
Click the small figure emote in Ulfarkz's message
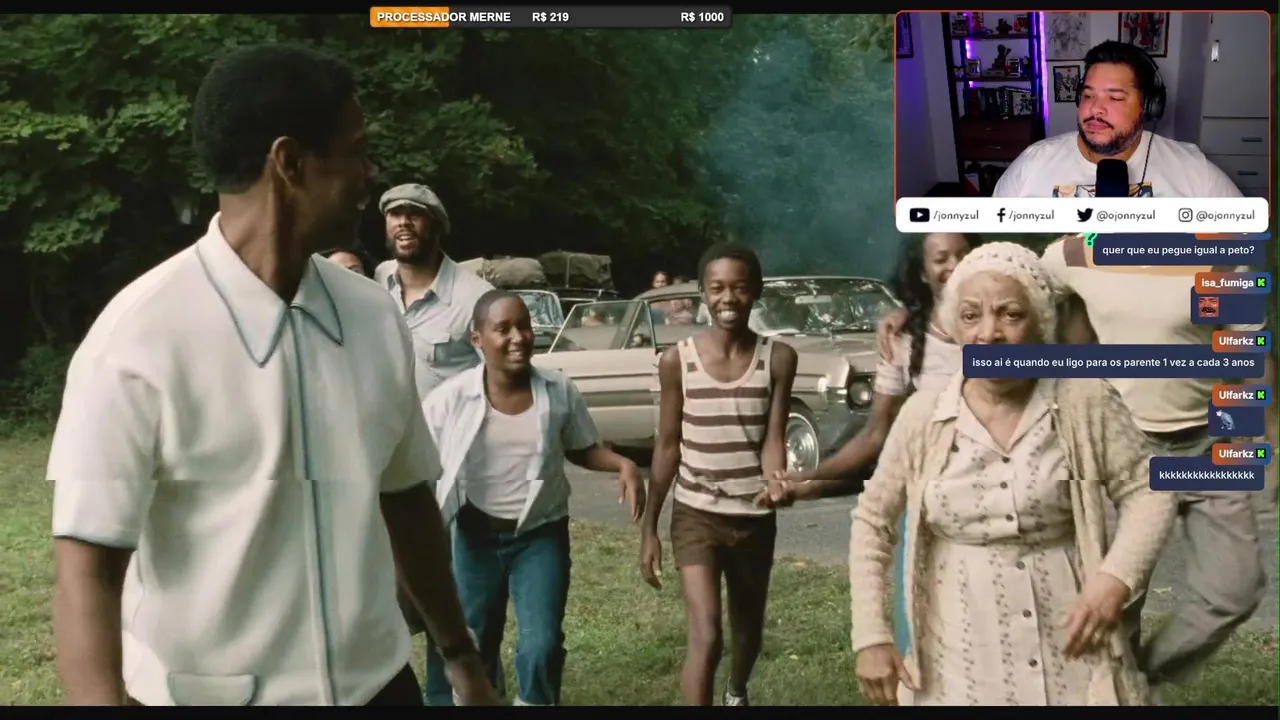click(1225, 420)
